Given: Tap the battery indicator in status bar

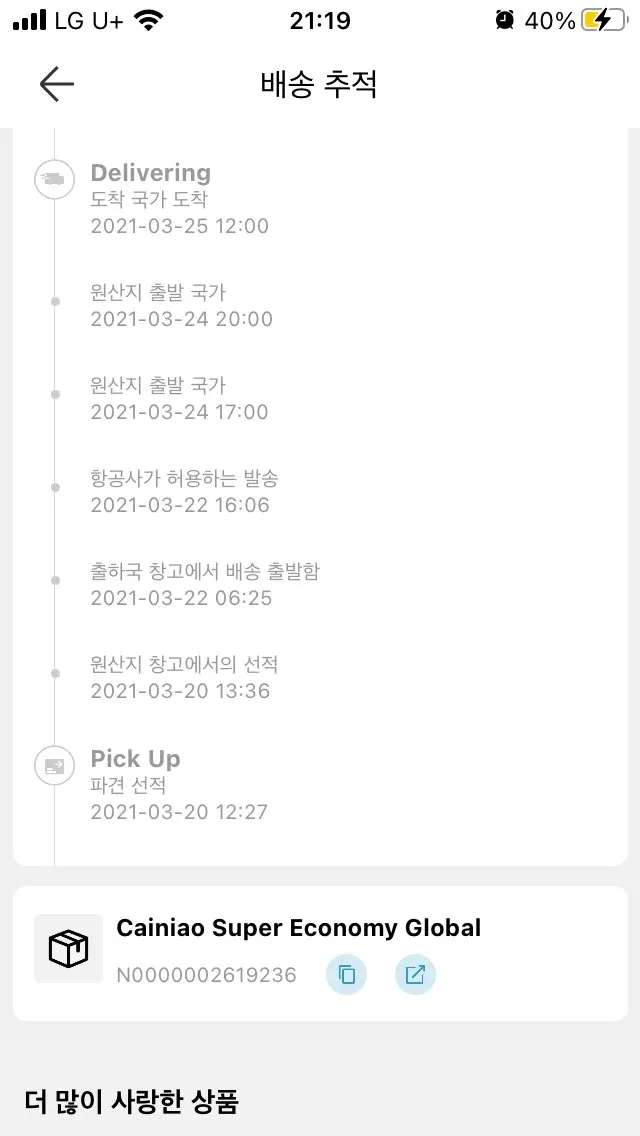Looking at the screenshot, I should 606,20.
